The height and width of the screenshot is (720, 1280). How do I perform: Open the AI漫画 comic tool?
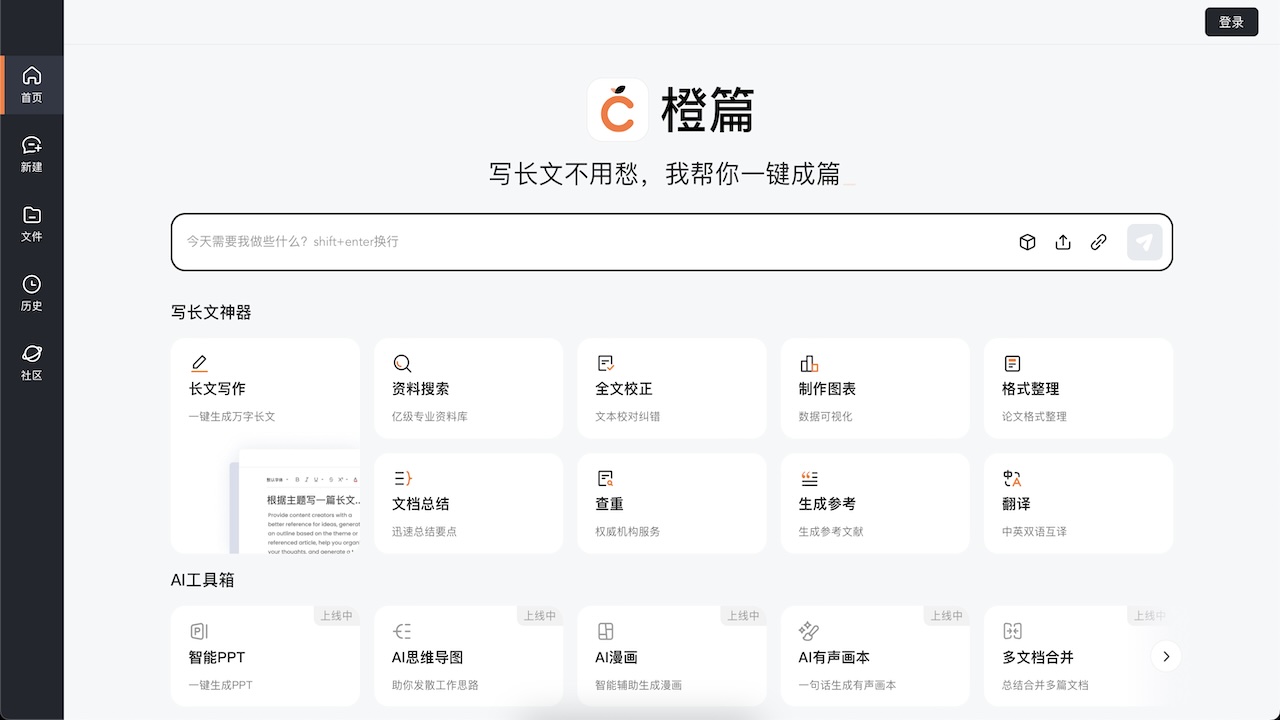click(x=672, y=656)
